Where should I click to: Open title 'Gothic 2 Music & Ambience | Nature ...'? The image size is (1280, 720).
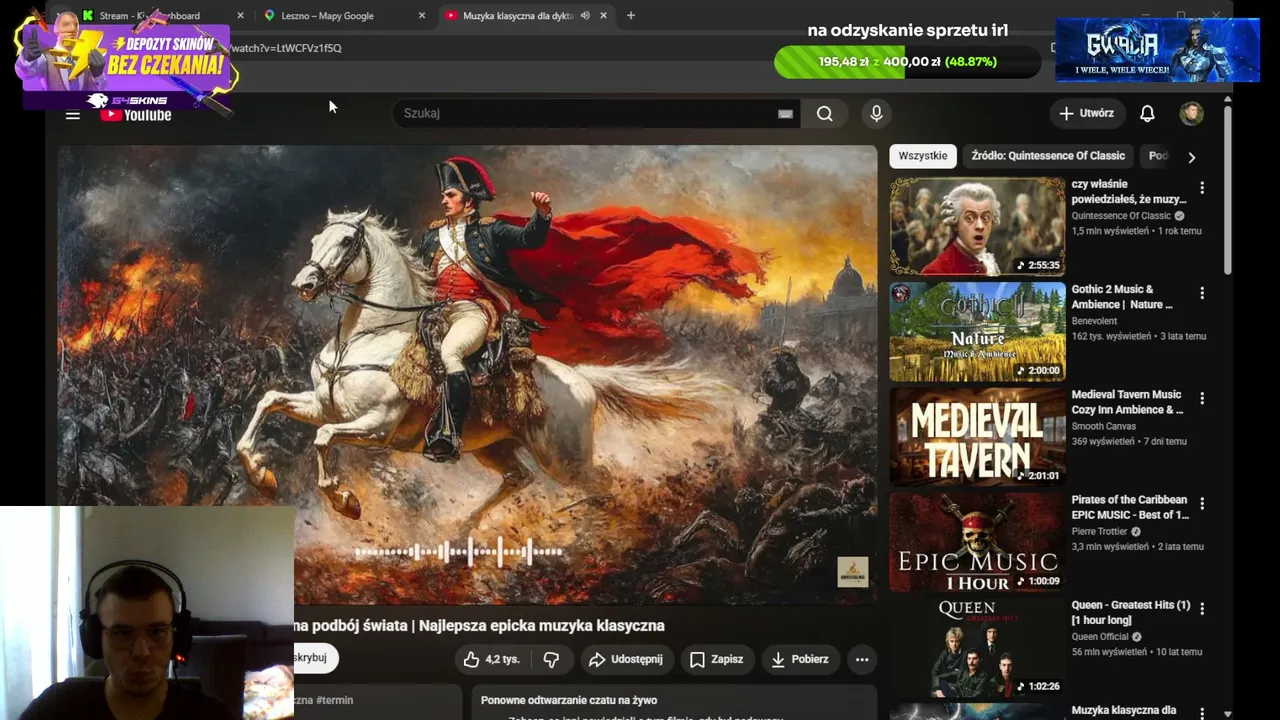point(1122,297)
